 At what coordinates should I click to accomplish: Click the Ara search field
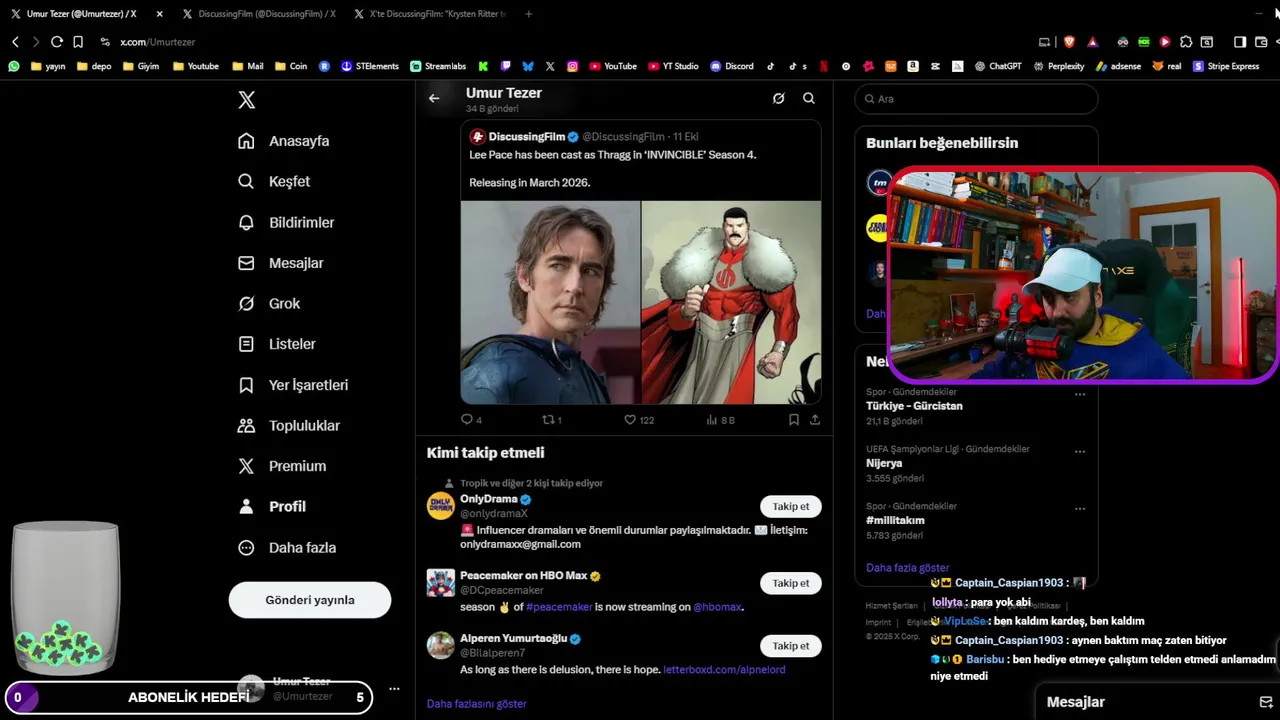coord(976,99)
